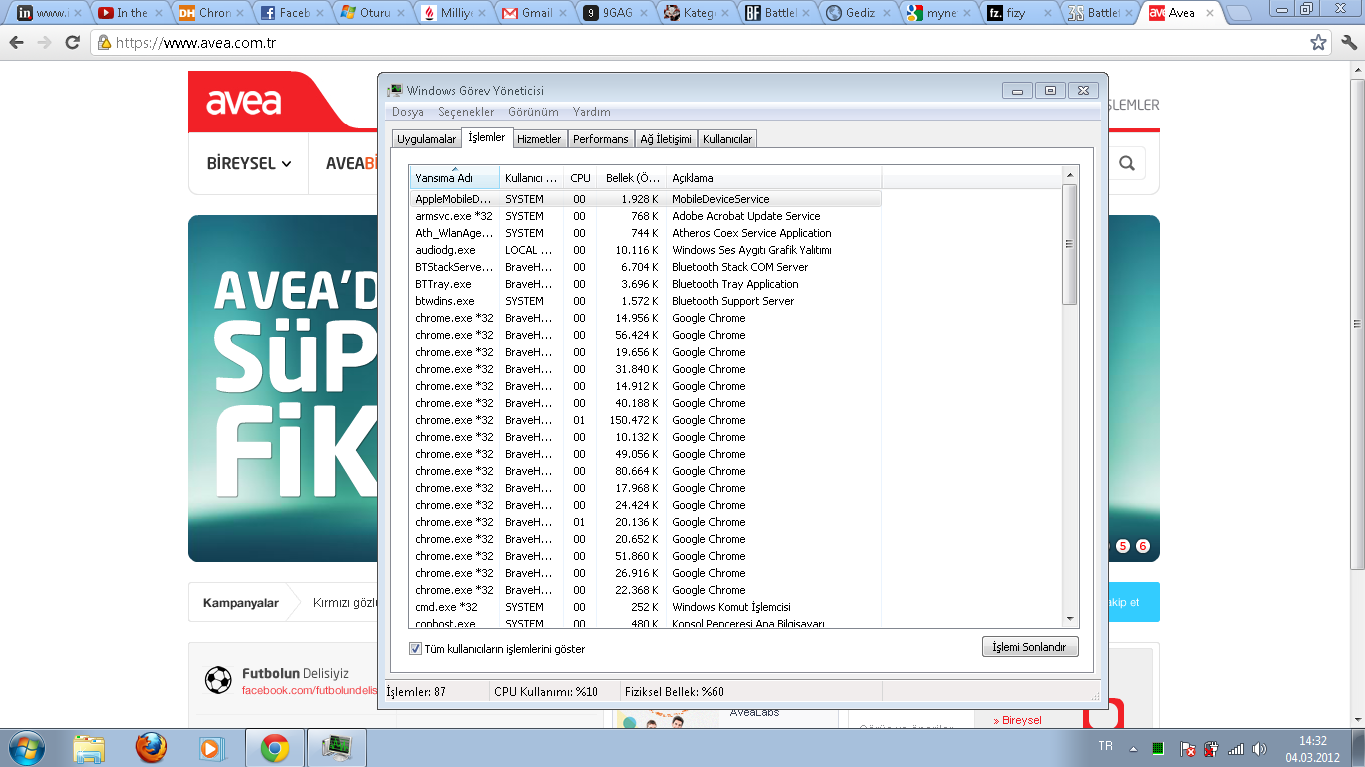
Task: Go to banner slide 5 on Avea page
Action: (1122, 546)
